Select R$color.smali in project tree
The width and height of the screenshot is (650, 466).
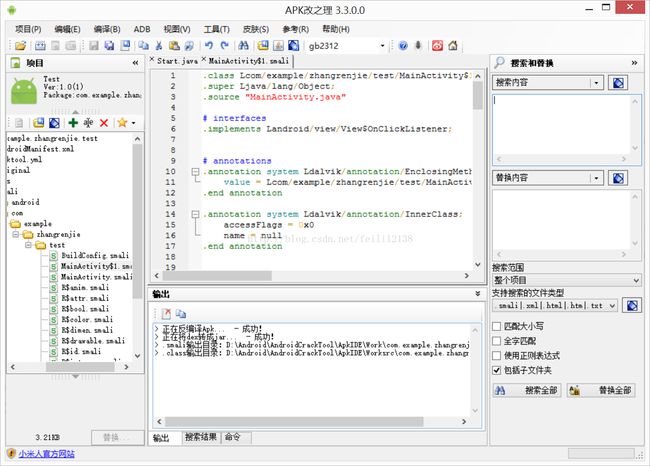(x=87, y=320)
